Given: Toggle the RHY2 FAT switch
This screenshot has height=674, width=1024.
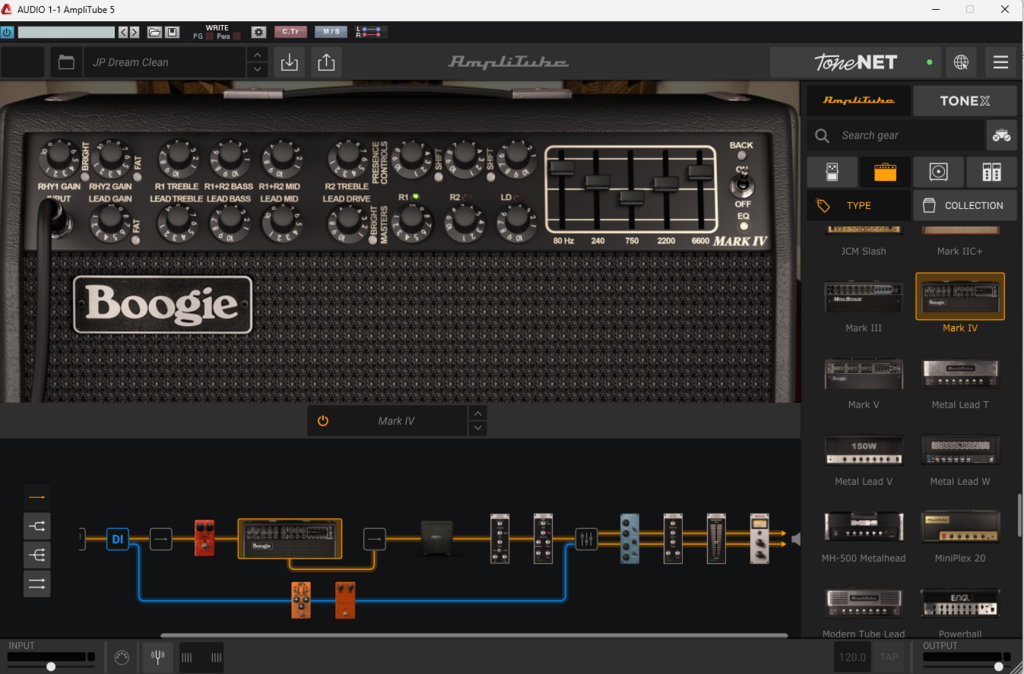Looking at the screenshot, I should 137,176.
